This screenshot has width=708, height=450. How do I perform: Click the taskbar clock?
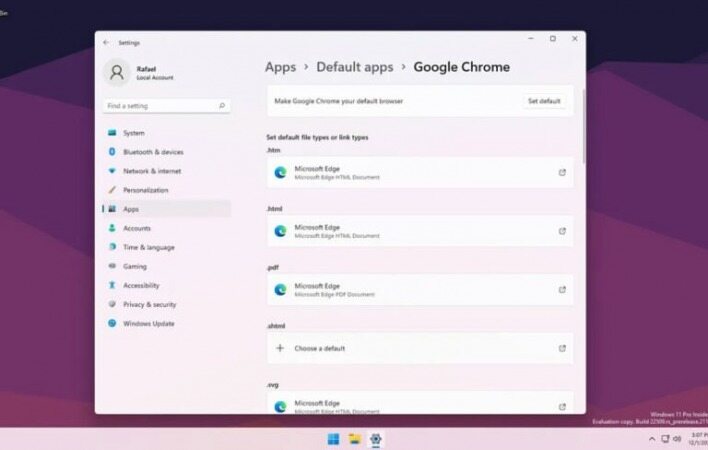[x=699, y=439]
